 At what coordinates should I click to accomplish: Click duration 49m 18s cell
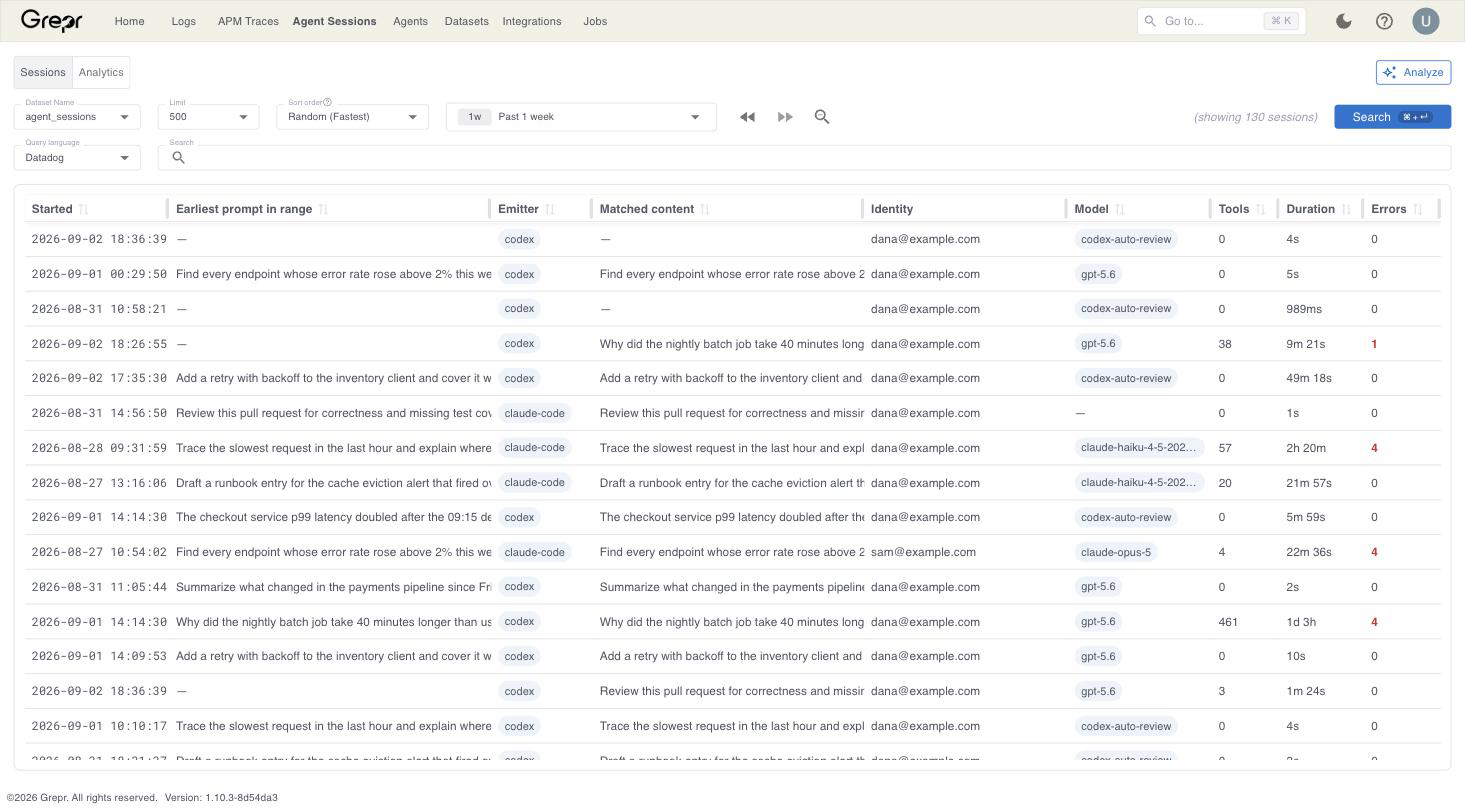coord(1309,378)
